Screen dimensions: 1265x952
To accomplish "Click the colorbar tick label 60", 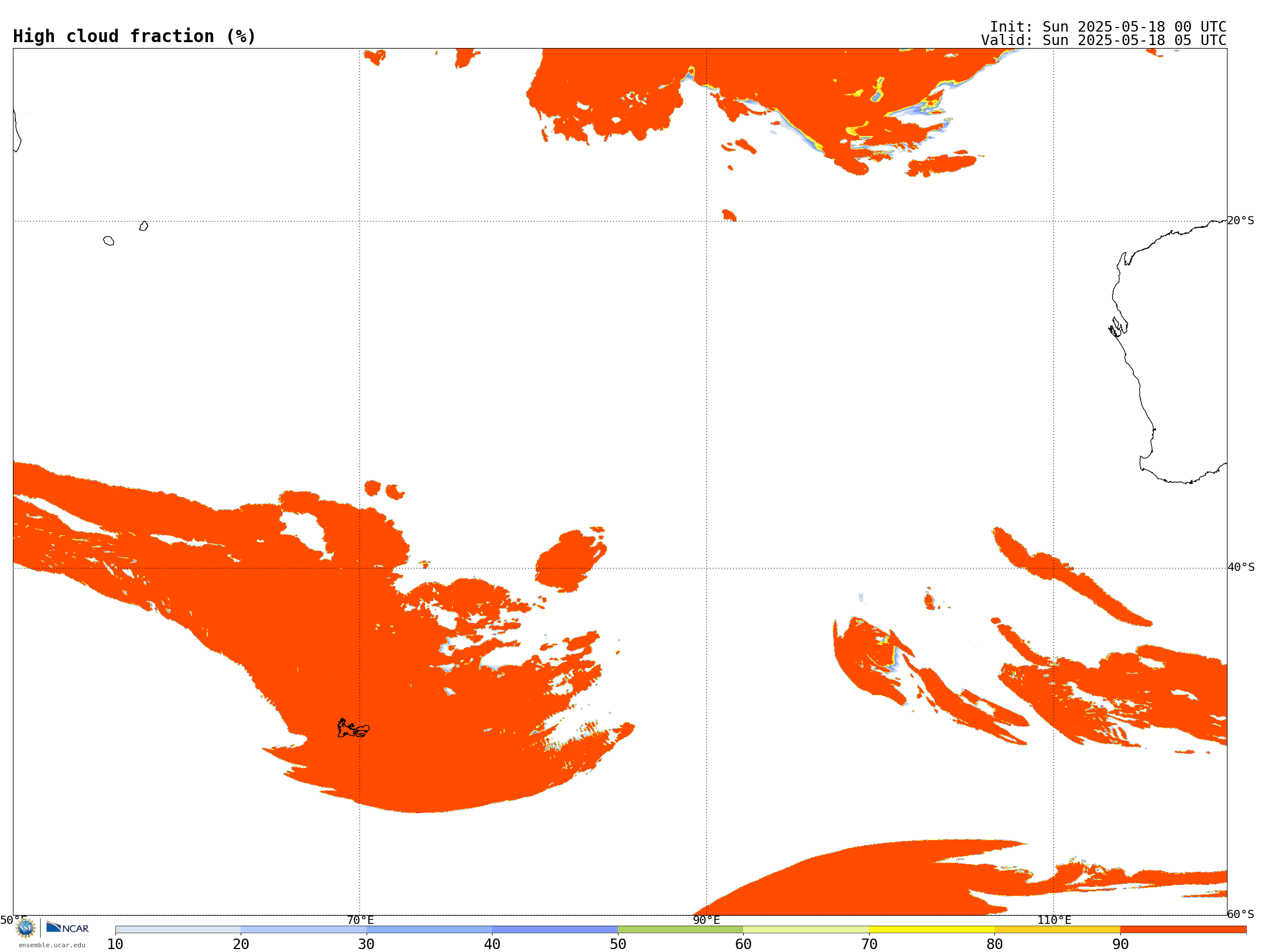I will point(743,944).
